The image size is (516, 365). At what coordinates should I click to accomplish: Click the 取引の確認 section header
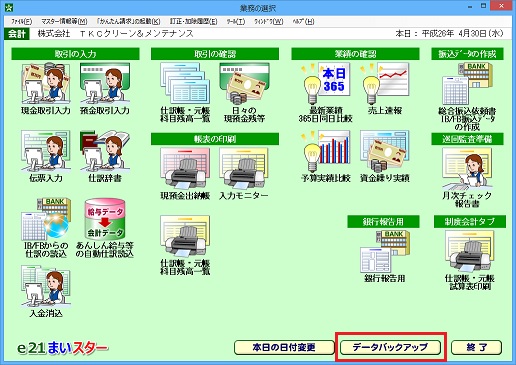pyautogui.click(x=215, y=54)
